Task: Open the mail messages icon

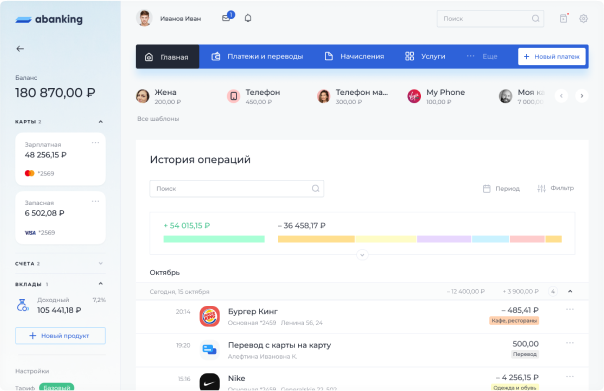Action: click(226, 18)
